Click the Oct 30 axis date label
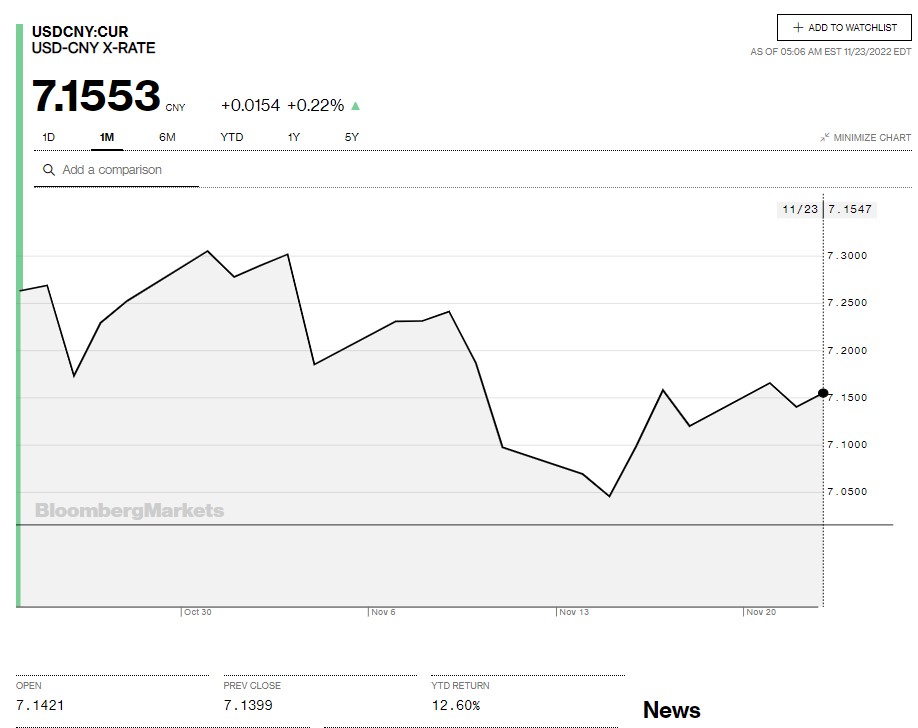Viewport: 918px width, 728px height. 197,612
